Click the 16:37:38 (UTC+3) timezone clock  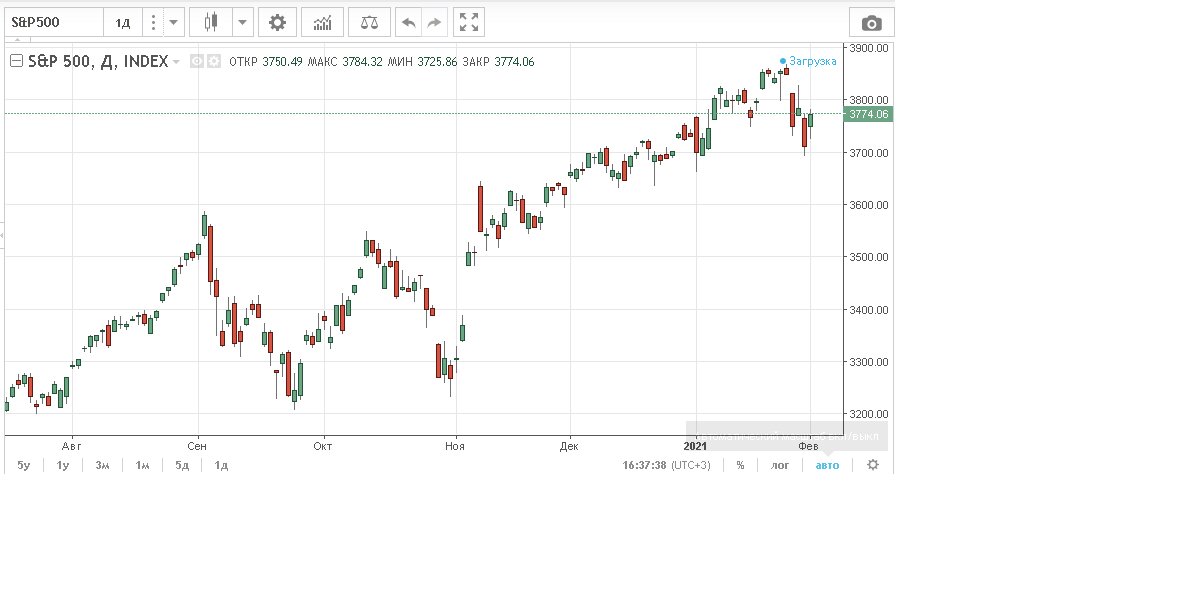666,465
